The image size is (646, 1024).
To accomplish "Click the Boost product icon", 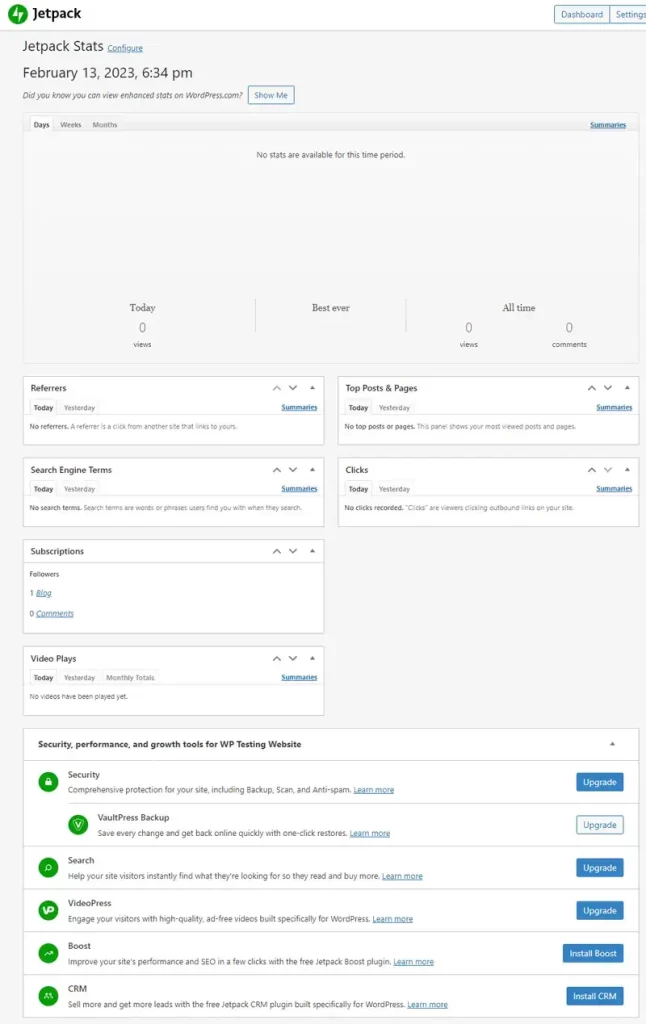I will (48, 953).
